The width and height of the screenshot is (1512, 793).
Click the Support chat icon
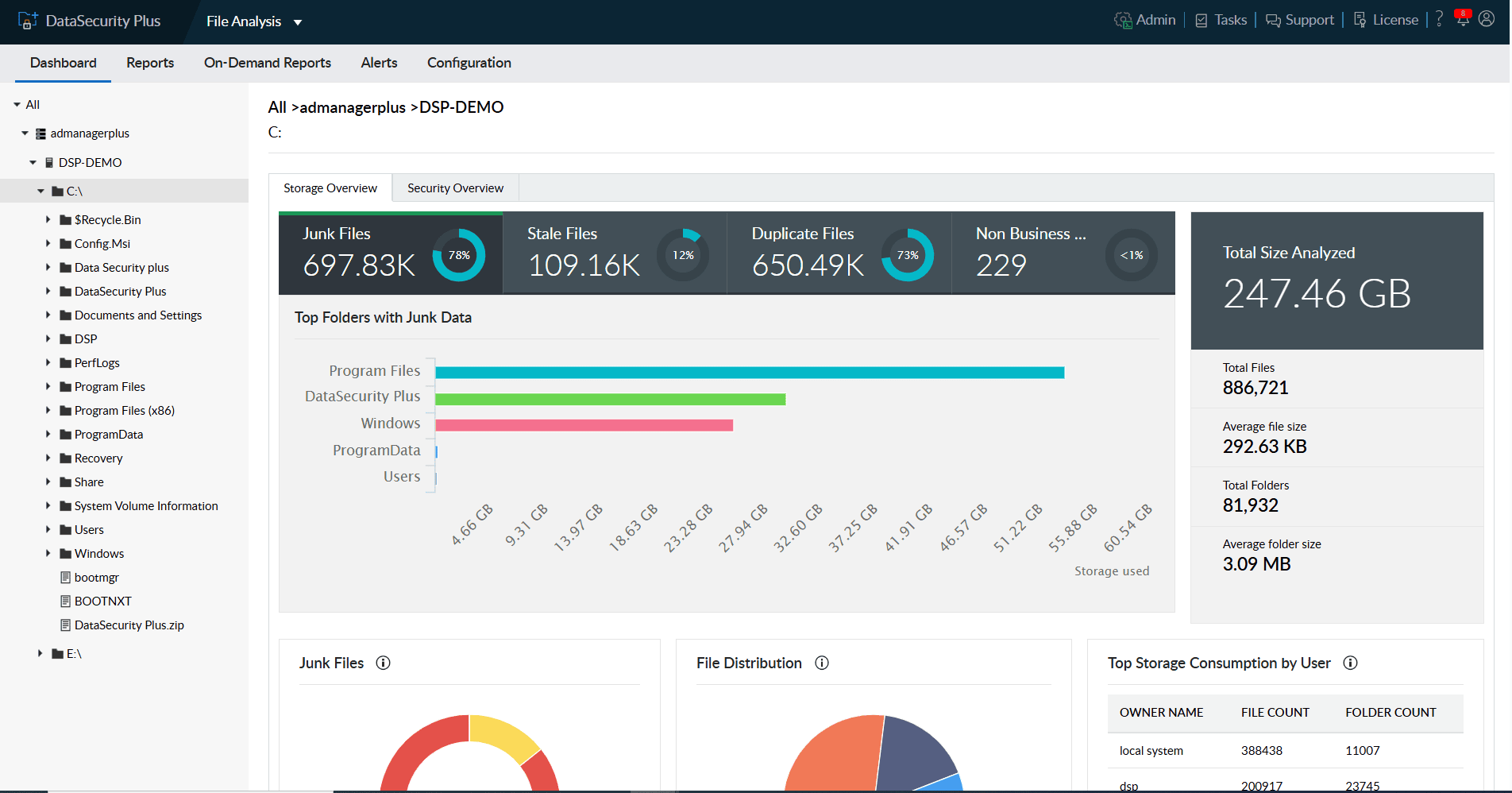coord(1273,20)
